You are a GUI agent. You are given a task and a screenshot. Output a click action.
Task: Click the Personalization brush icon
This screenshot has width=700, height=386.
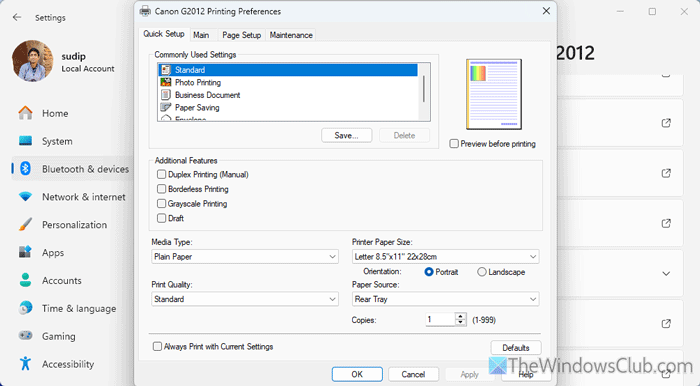(x=25, y=224)
